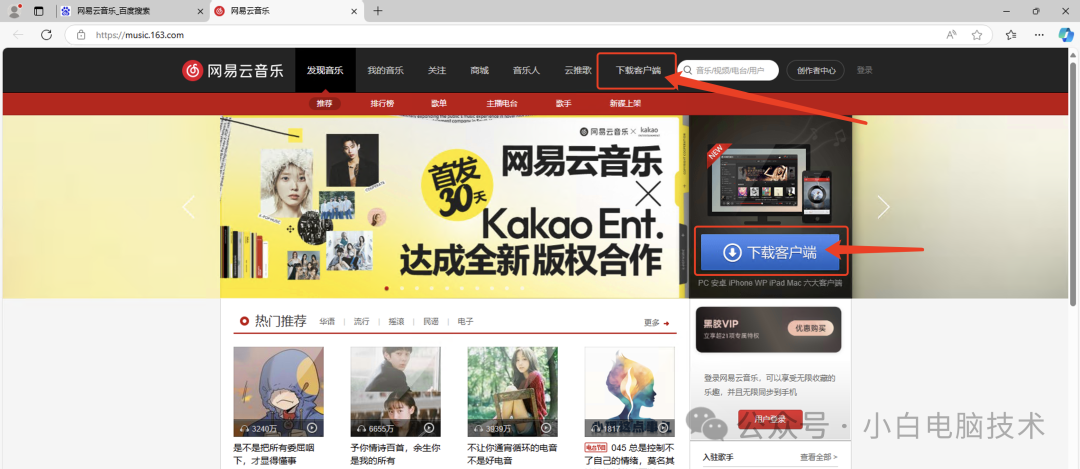
Task: Open the tab actions menu icon
Action: 39,11
